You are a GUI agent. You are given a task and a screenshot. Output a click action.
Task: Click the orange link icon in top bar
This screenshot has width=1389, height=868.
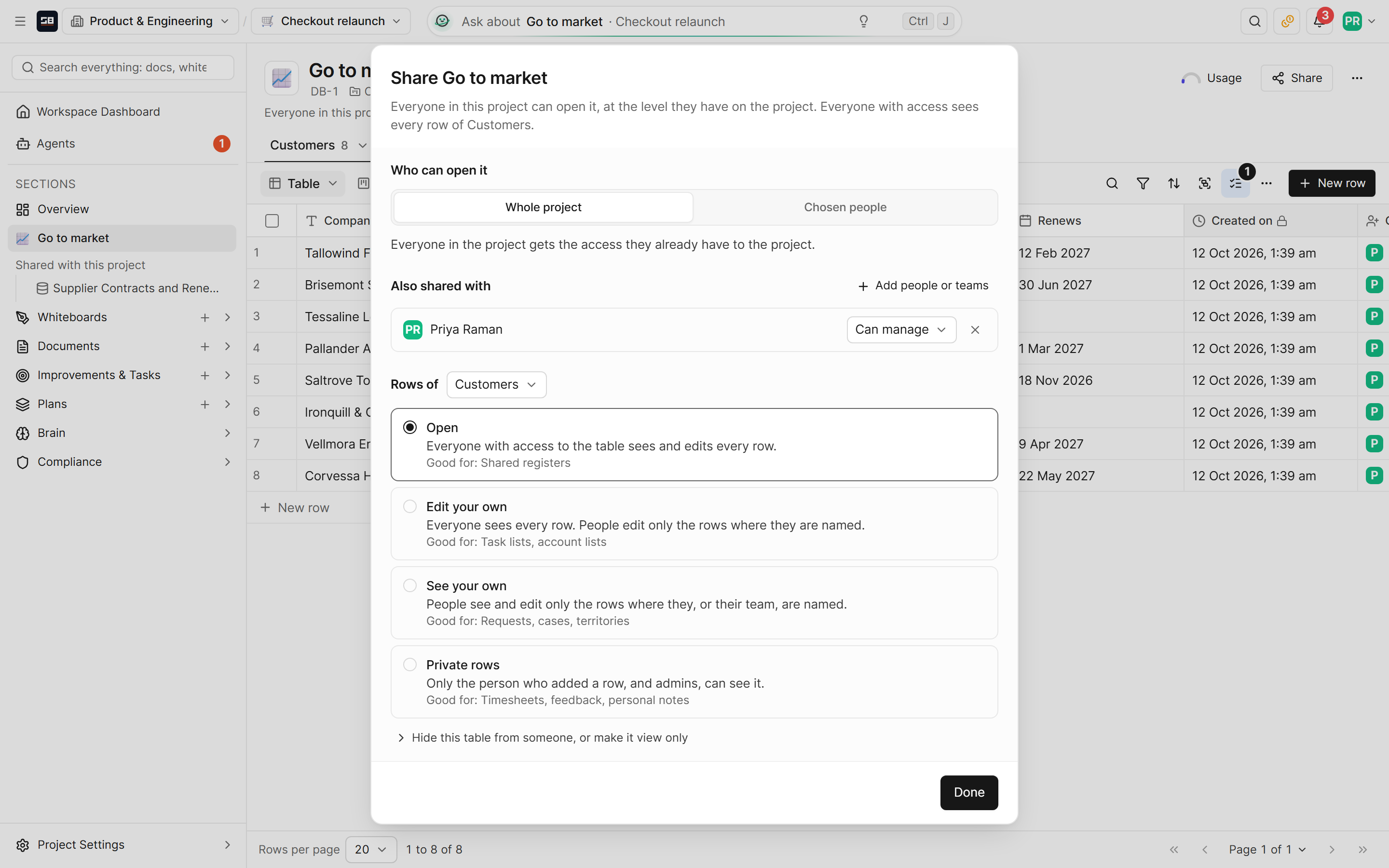click(1287, 21)
